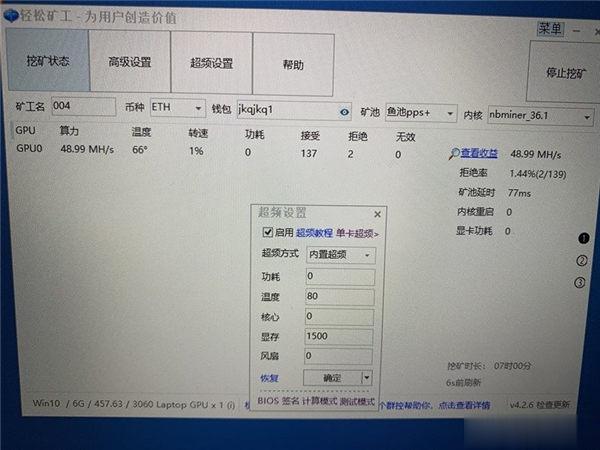Click the GPU0 row label
600x450 pixels.
29,148
